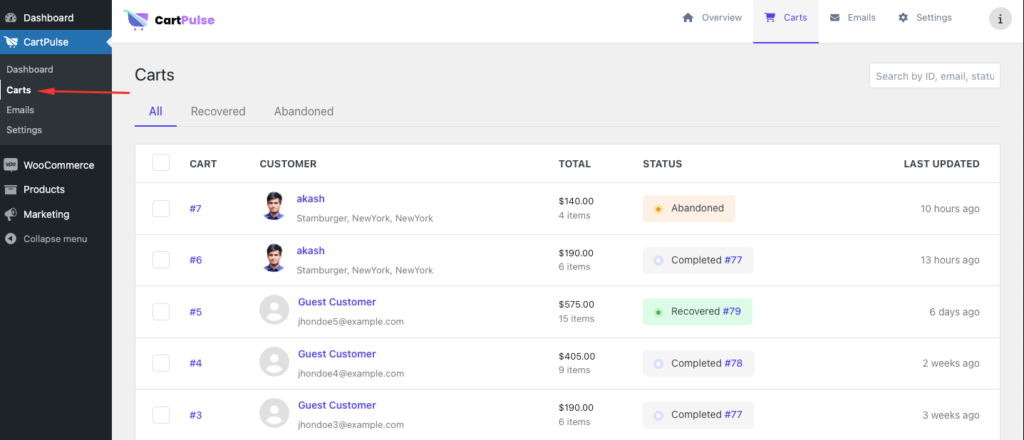Open cart link #6
This screenshot has height=440, width=1024.
coord(195,260)
